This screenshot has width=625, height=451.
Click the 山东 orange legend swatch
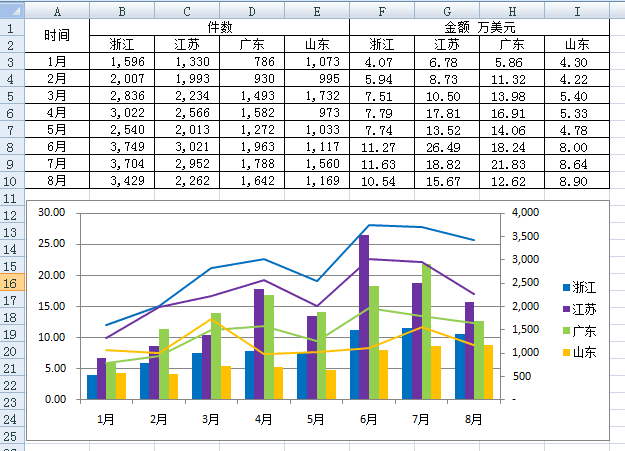tap(566, 352)
